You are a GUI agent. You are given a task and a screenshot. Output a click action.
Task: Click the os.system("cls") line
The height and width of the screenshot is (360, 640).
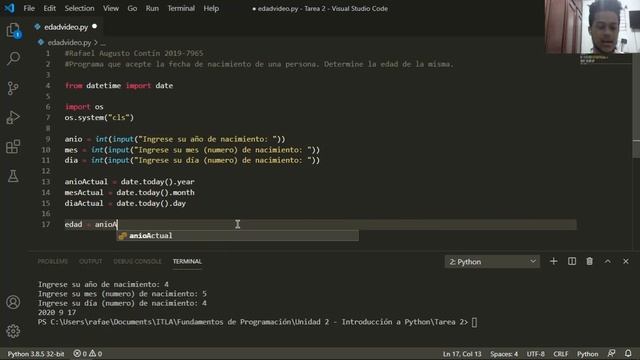coord(99,118)
